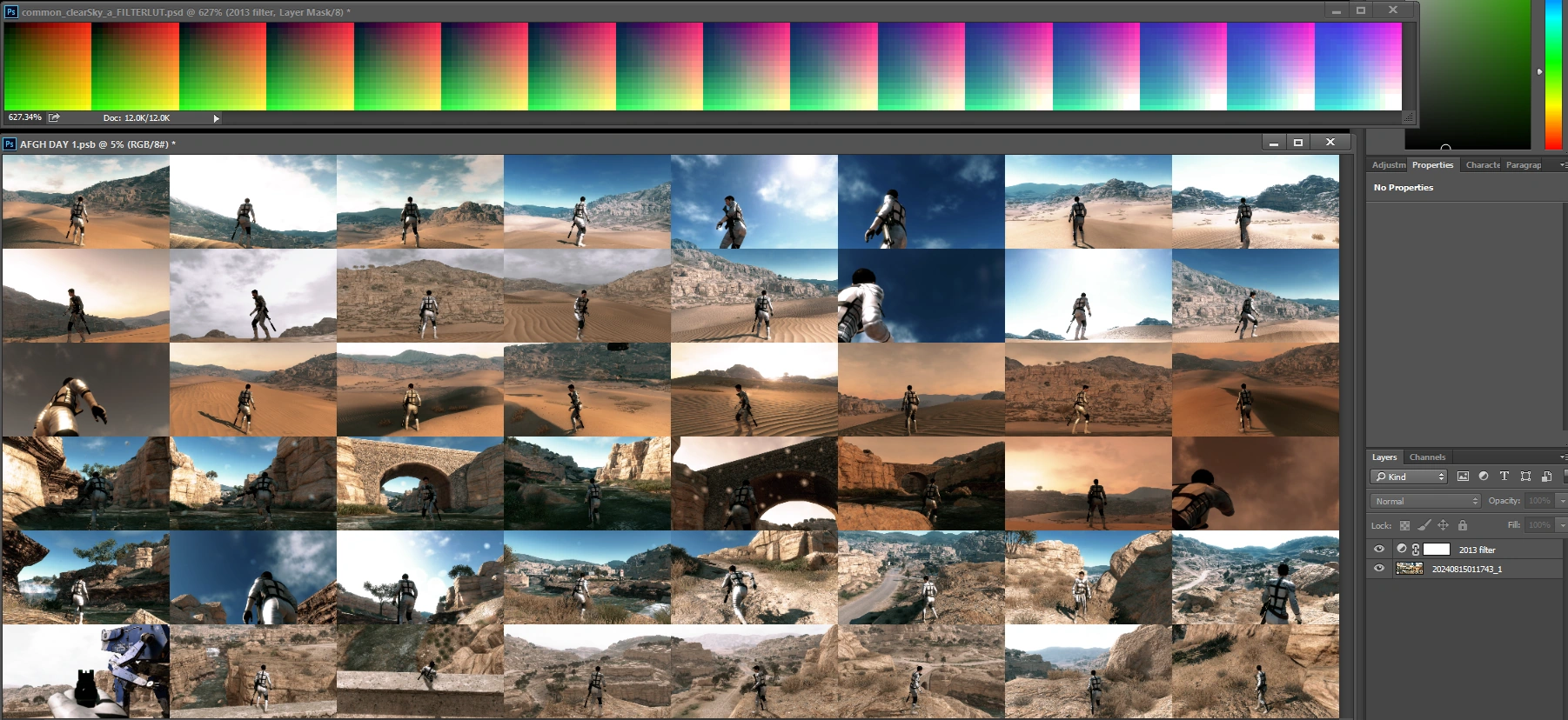Click the first red-yellow LUT tile
Image resolution: width=1568 pixels, height=720 pixels.
coord(48,66)
